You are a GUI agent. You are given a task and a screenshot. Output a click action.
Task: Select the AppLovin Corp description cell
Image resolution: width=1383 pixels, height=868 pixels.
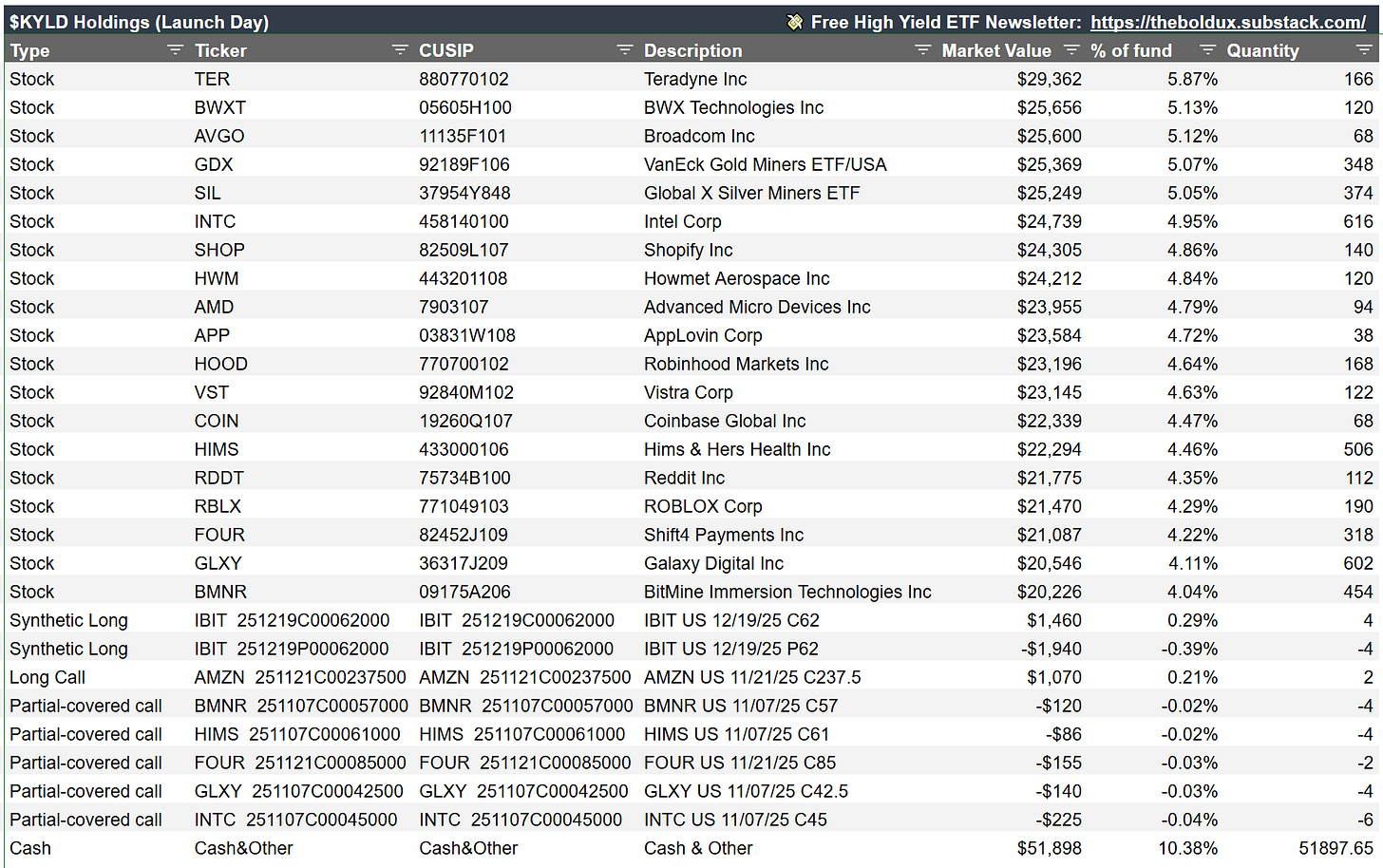[703, 335]
